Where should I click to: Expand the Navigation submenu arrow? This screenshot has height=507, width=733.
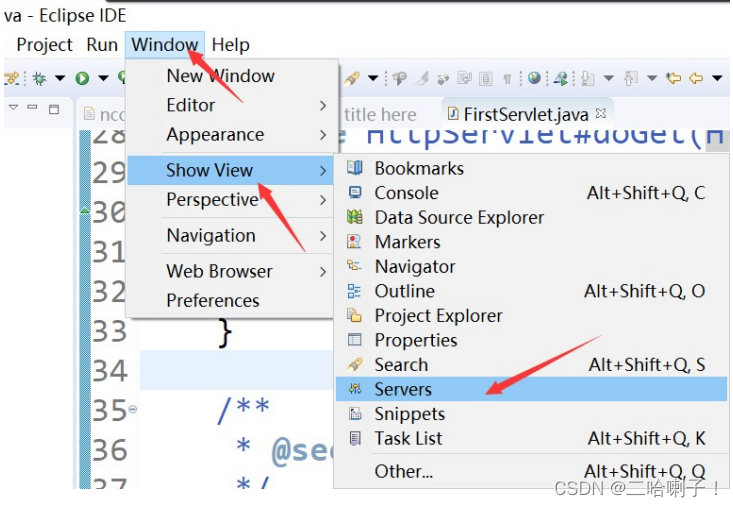tap(323, 236)
